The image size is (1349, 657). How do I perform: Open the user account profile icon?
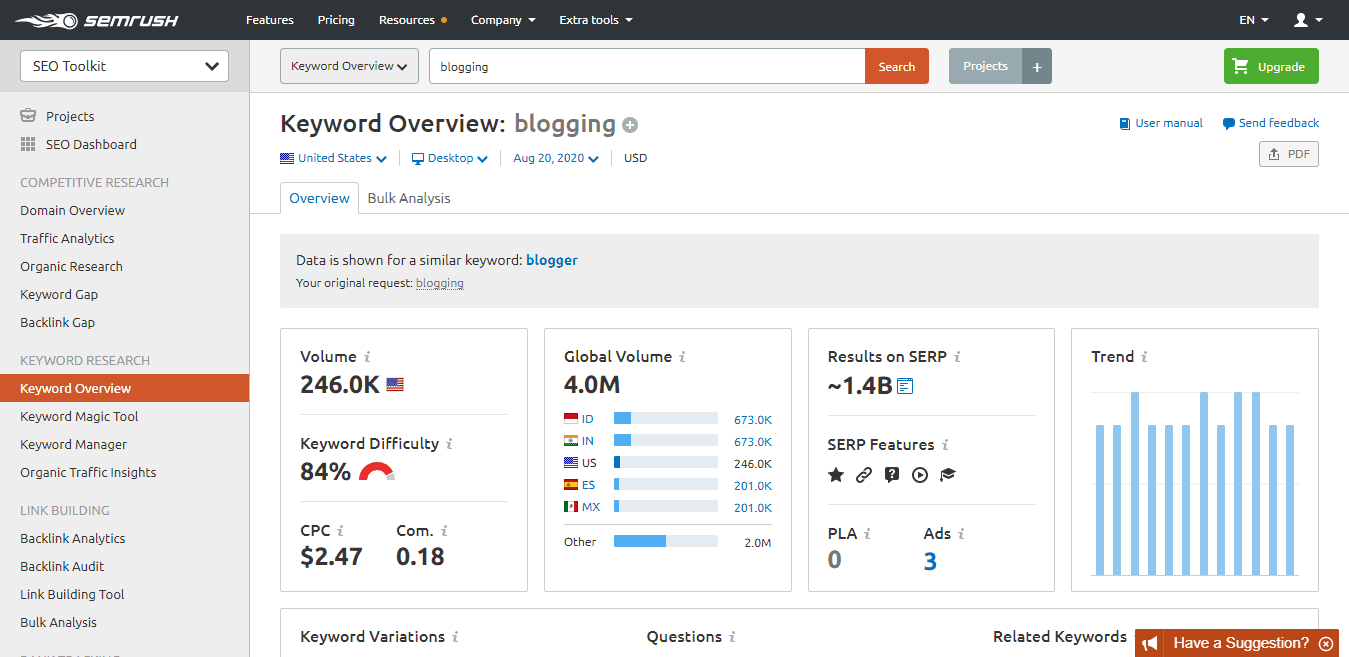click(1307, 20)
